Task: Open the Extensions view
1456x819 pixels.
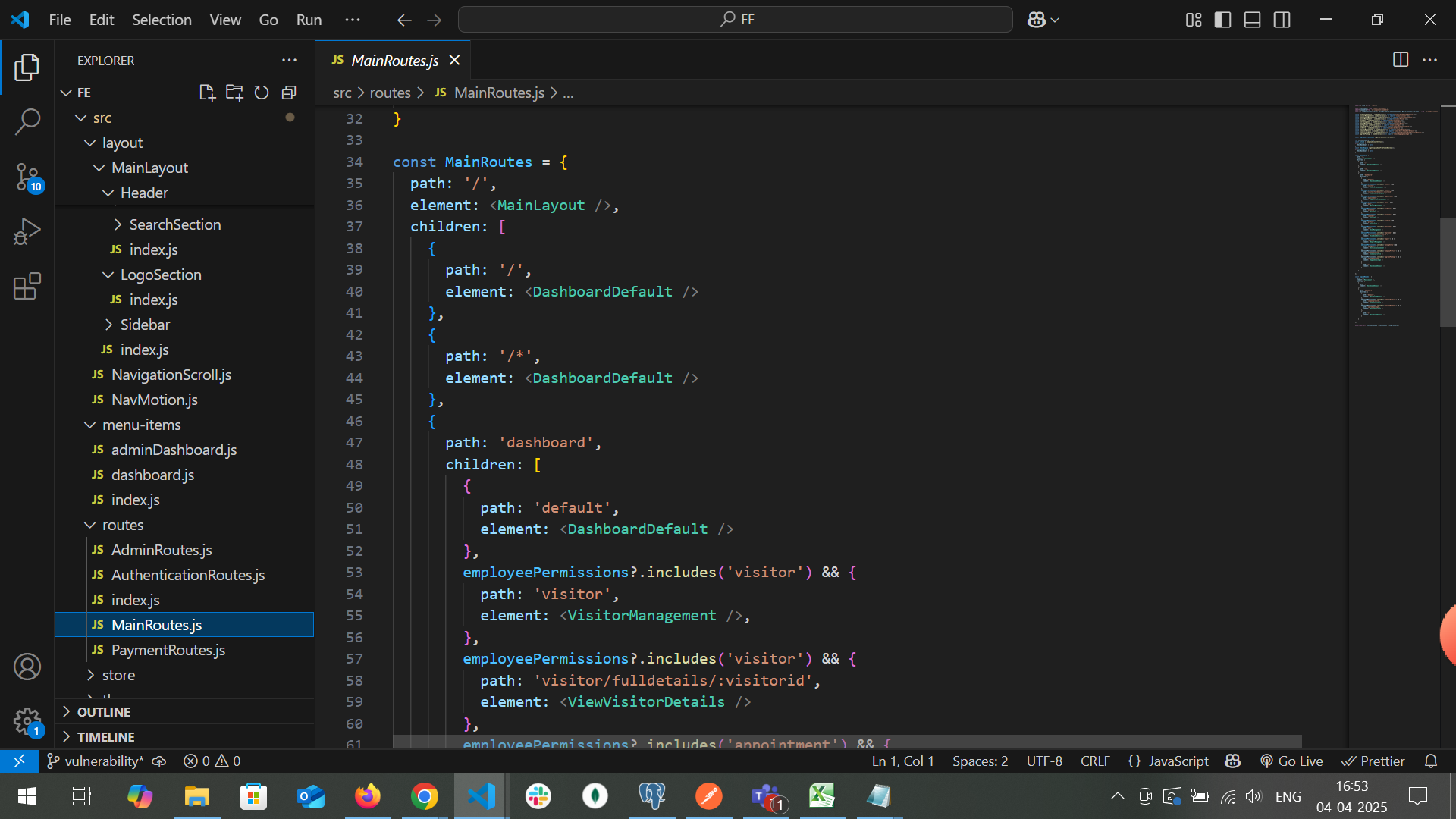Action: (x=27, y=287)
